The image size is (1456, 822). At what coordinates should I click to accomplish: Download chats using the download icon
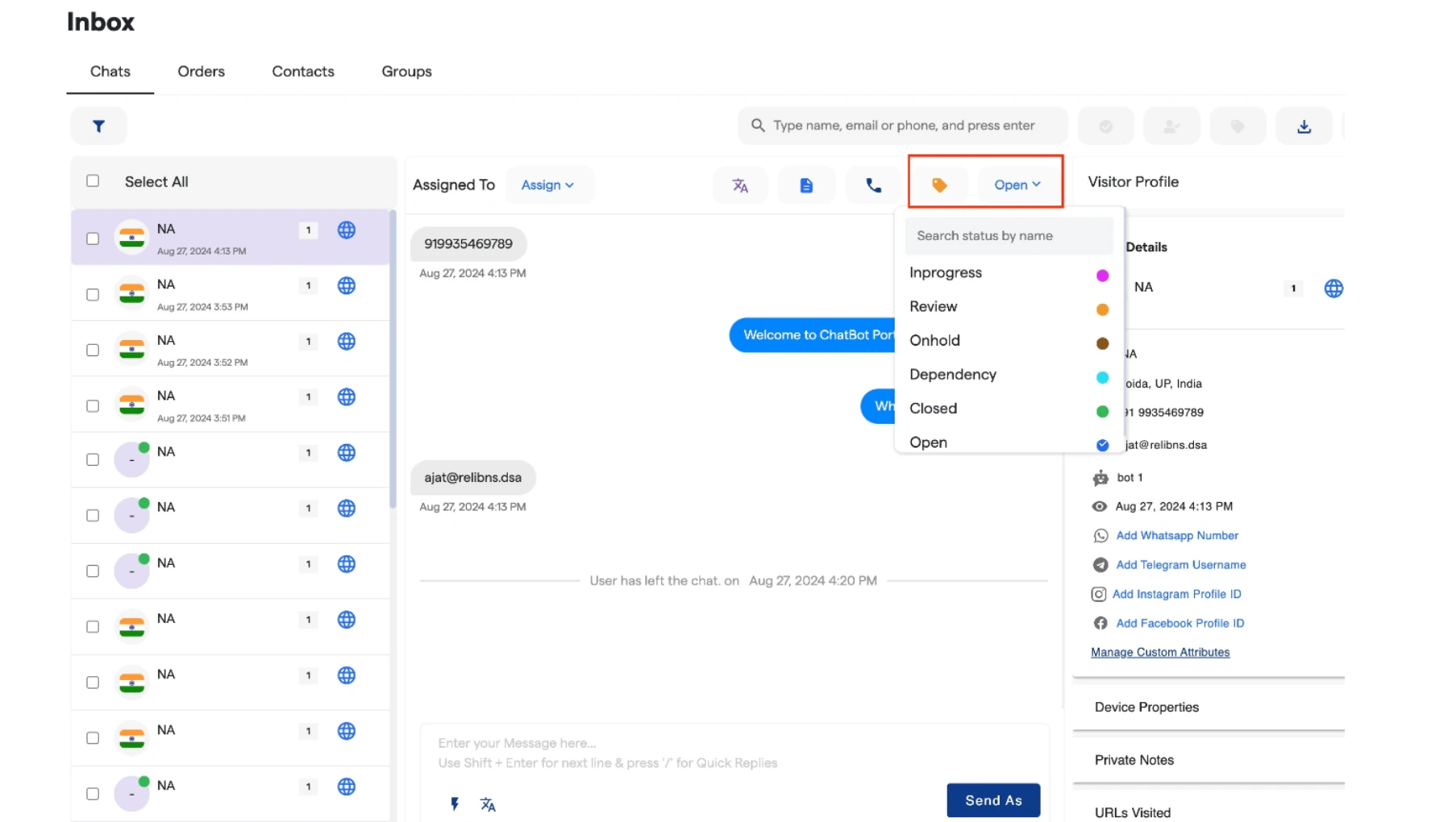(1304, 127)
